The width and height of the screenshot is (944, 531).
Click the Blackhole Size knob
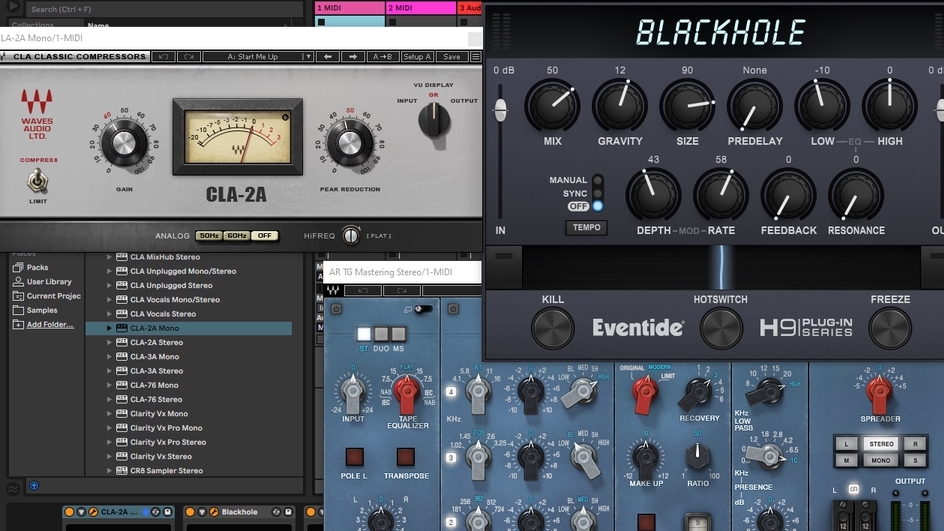(687, 106)
